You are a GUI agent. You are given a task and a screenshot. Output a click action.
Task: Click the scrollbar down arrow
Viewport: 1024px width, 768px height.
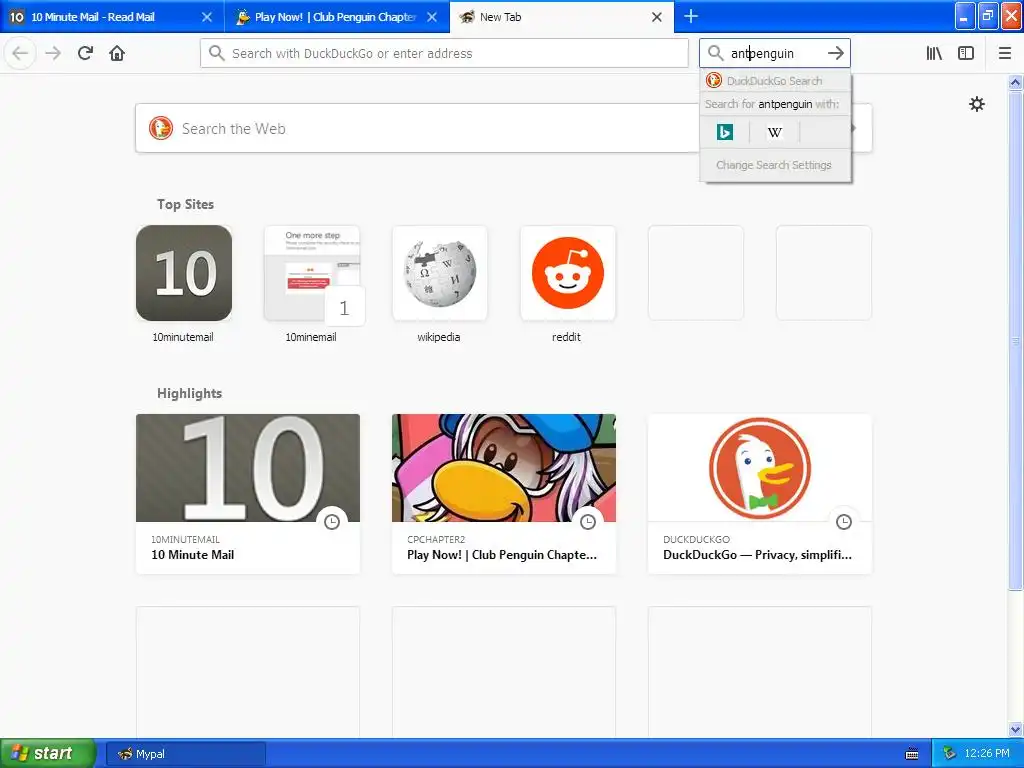[1015, 729]
